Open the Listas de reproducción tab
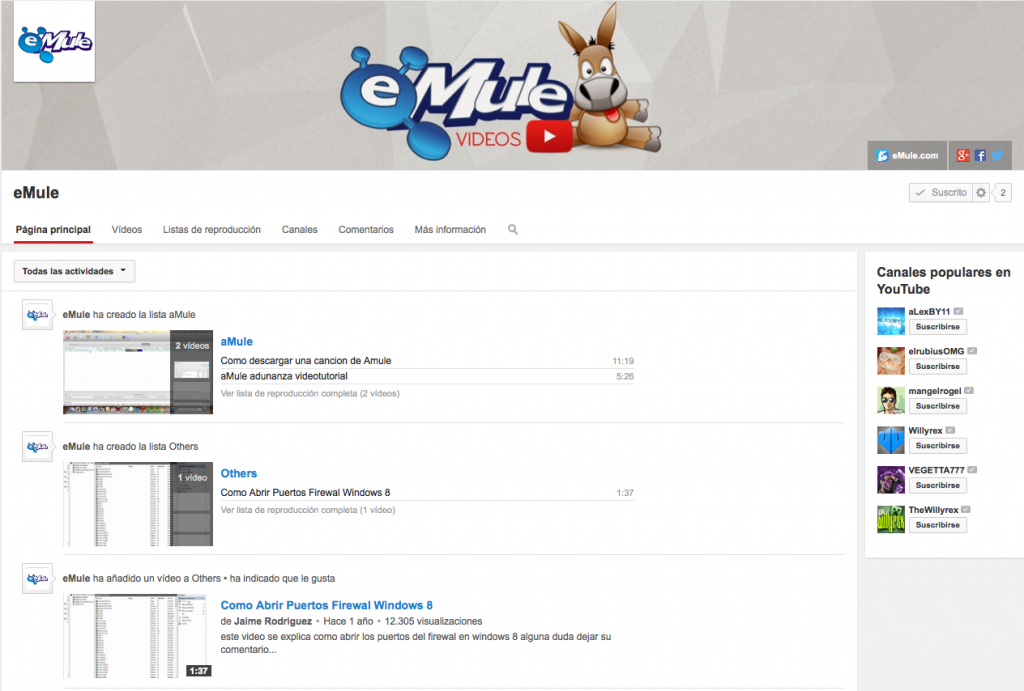The width and height of the screenshot is (1024, 691). point(212,230)
